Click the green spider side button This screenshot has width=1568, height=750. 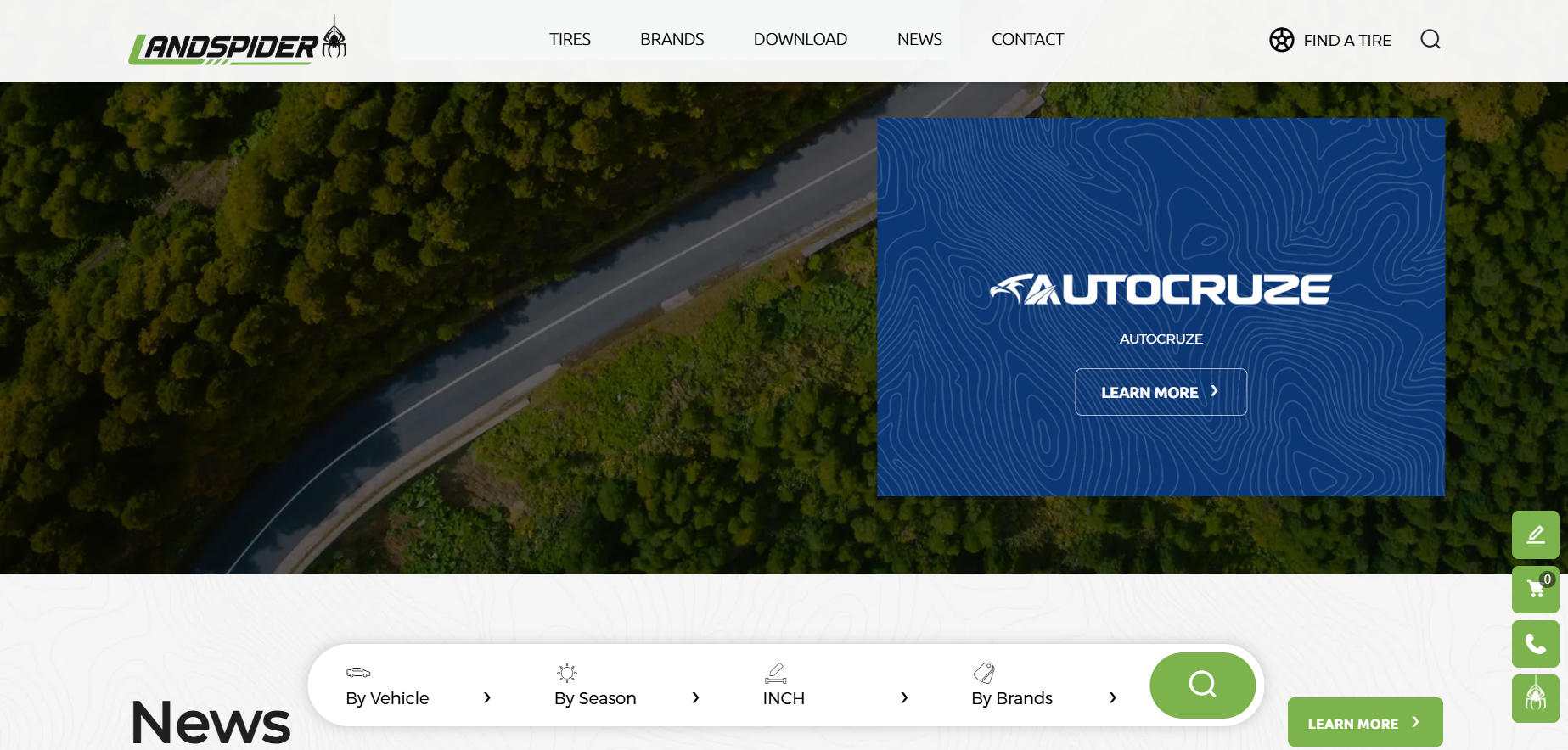coord(1535,698)
